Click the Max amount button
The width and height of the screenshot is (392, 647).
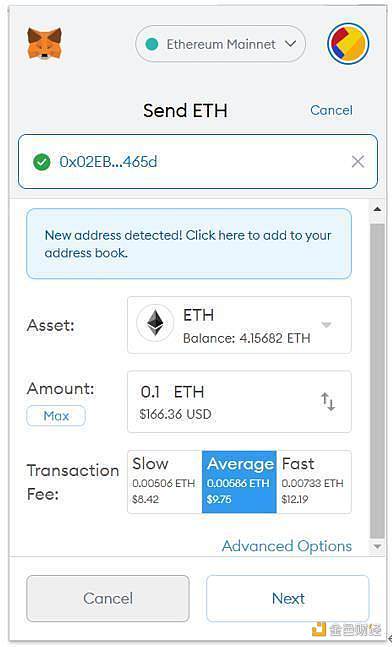tap(56, 416)
